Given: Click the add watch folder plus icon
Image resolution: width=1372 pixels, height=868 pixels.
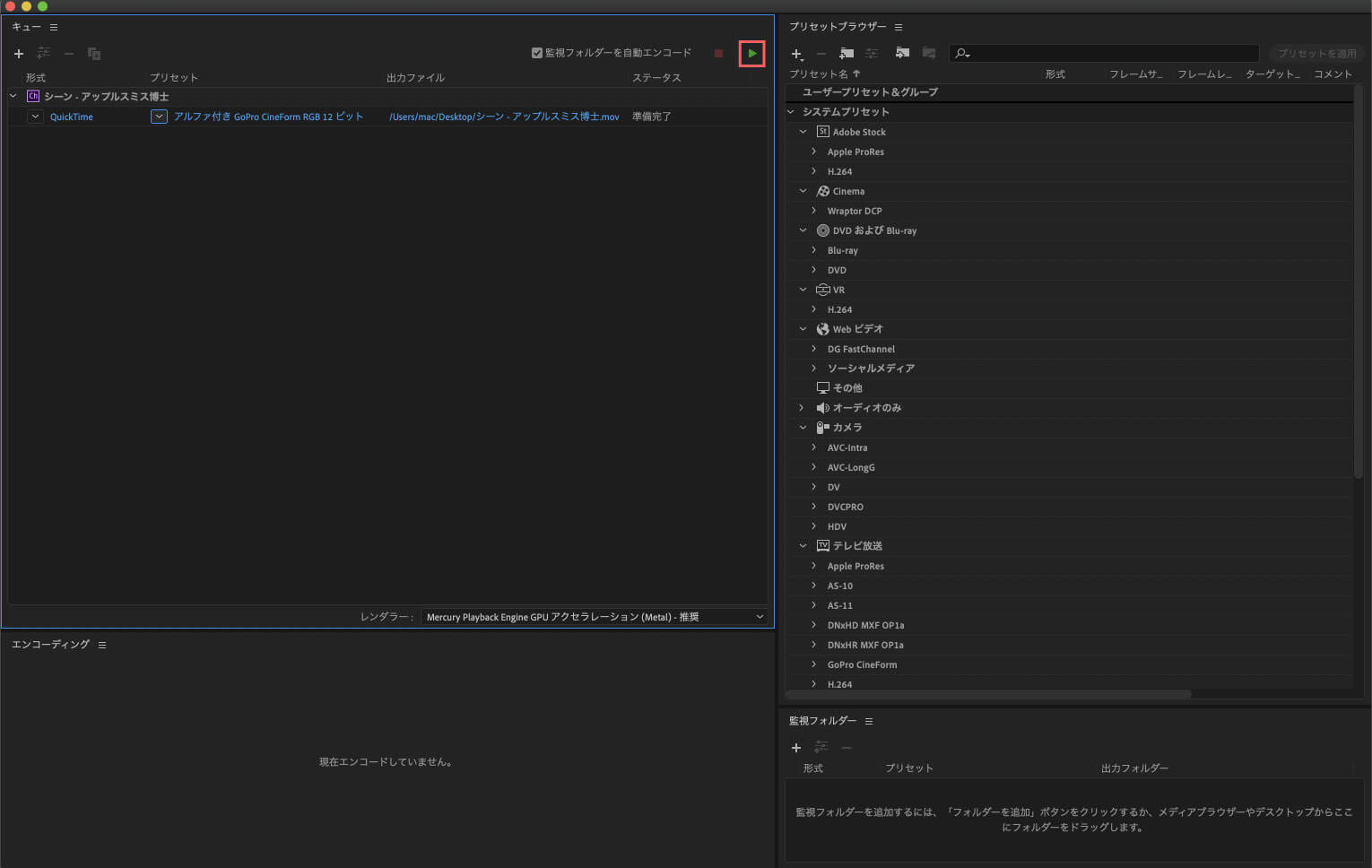Looking at the screenshot, I should 795,748.
